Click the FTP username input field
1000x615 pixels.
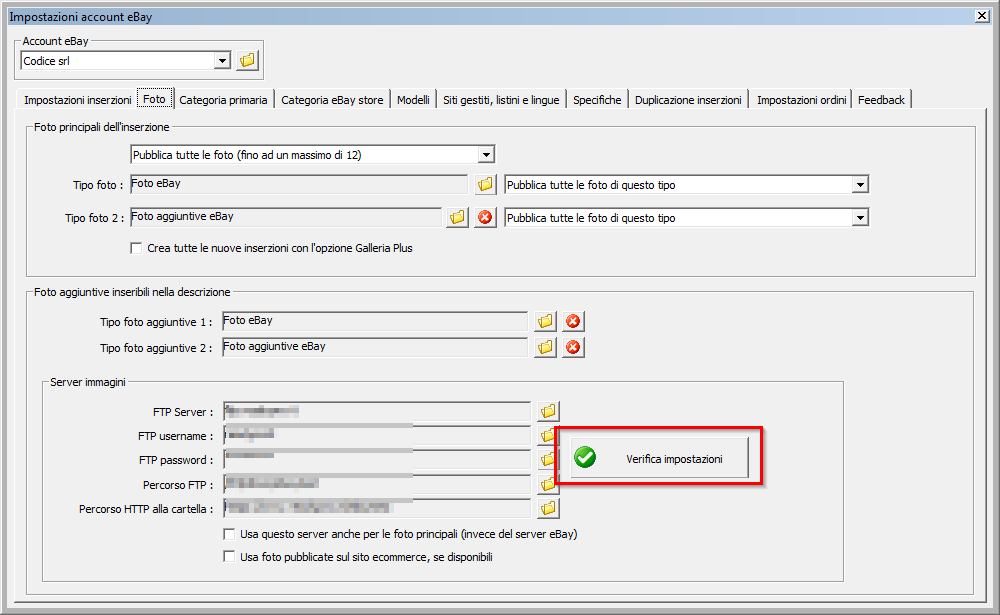[377, 436]
